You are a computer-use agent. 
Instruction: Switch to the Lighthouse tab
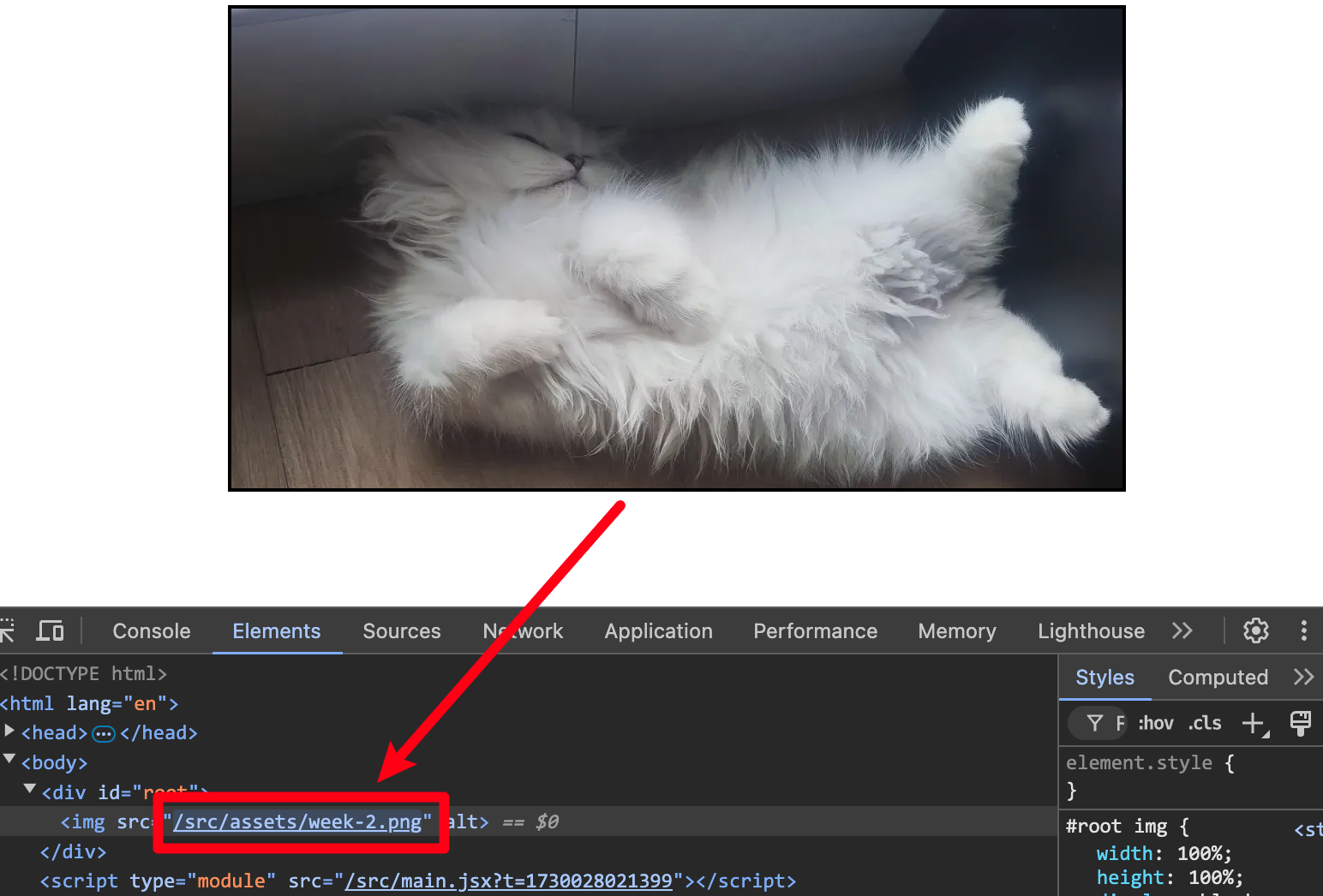point(1092,631)
